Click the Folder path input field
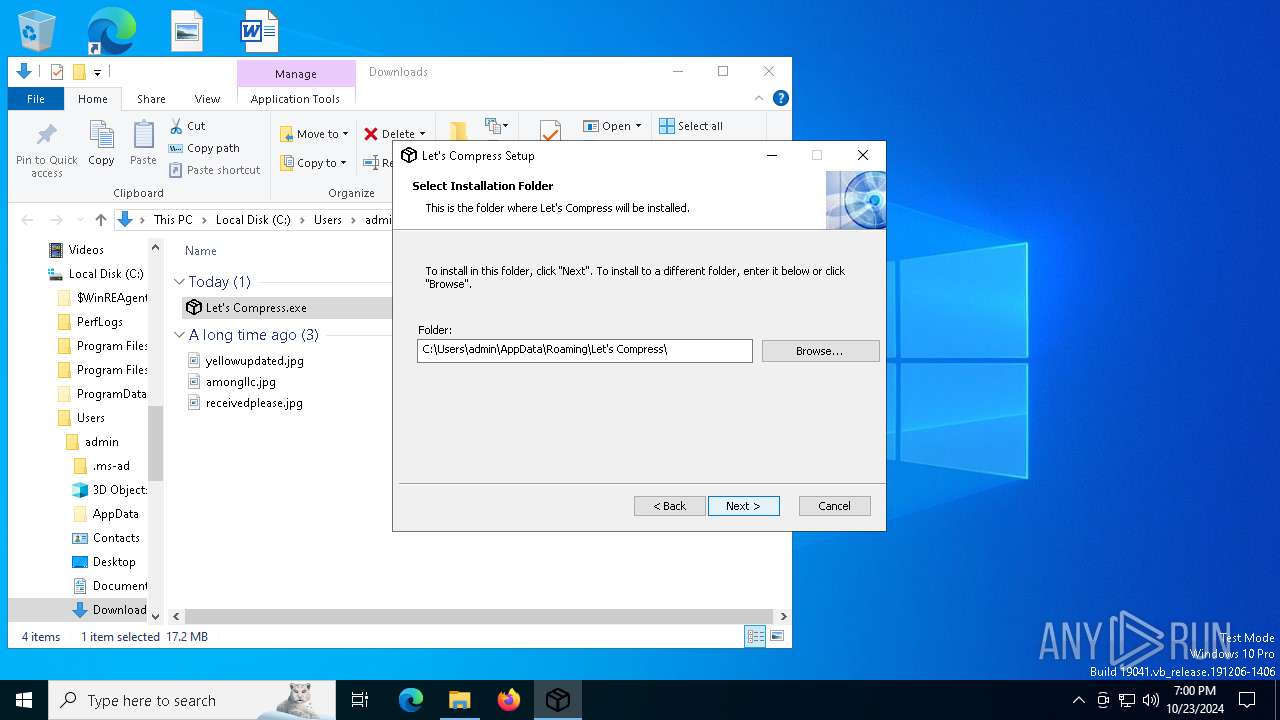The height and width of the screenshot is (720, 1280). [585, 350]
